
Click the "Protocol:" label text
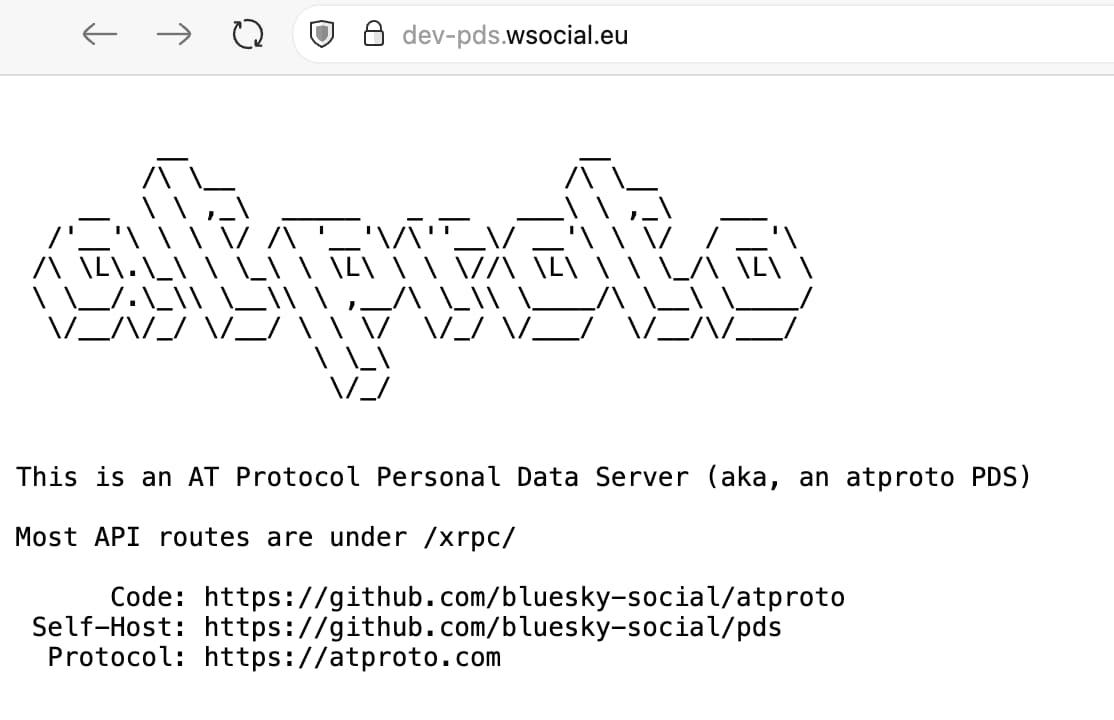click(x=117, y=658)
